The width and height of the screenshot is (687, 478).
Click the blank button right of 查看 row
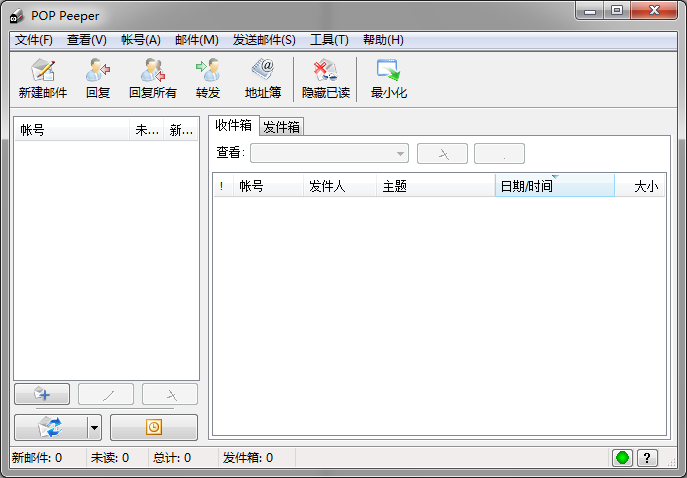pyautogui.click(x=499, y=153)
